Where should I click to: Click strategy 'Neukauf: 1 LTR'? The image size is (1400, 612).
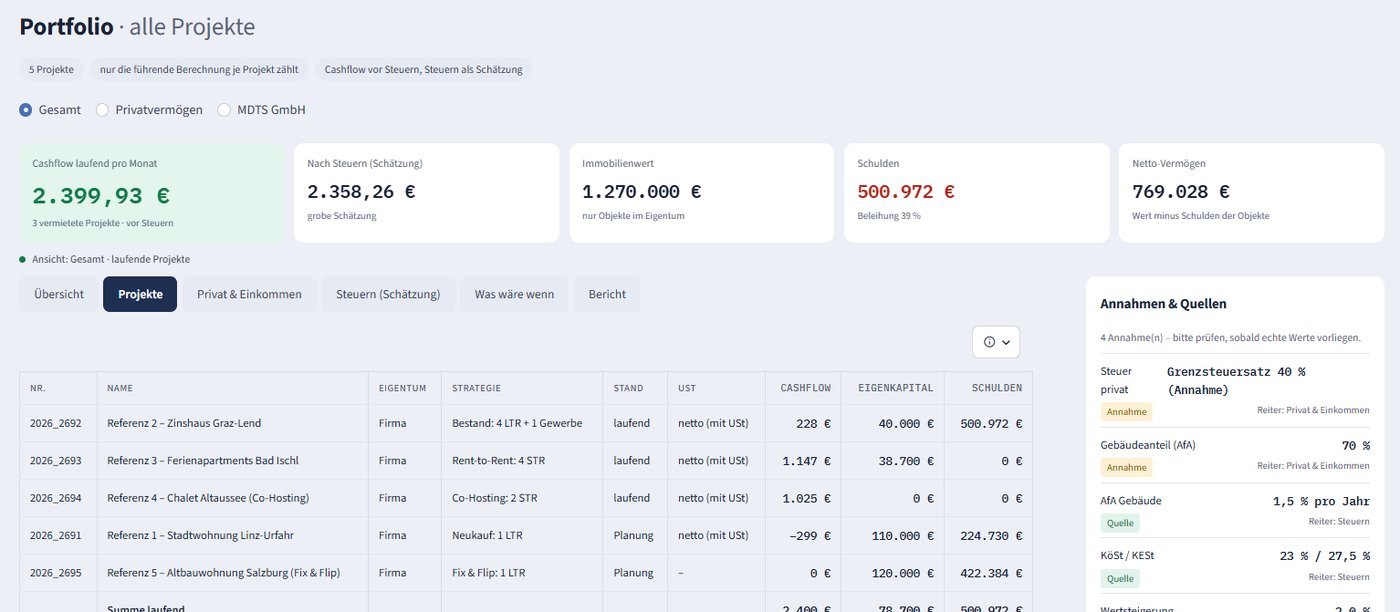pos(487,536)
